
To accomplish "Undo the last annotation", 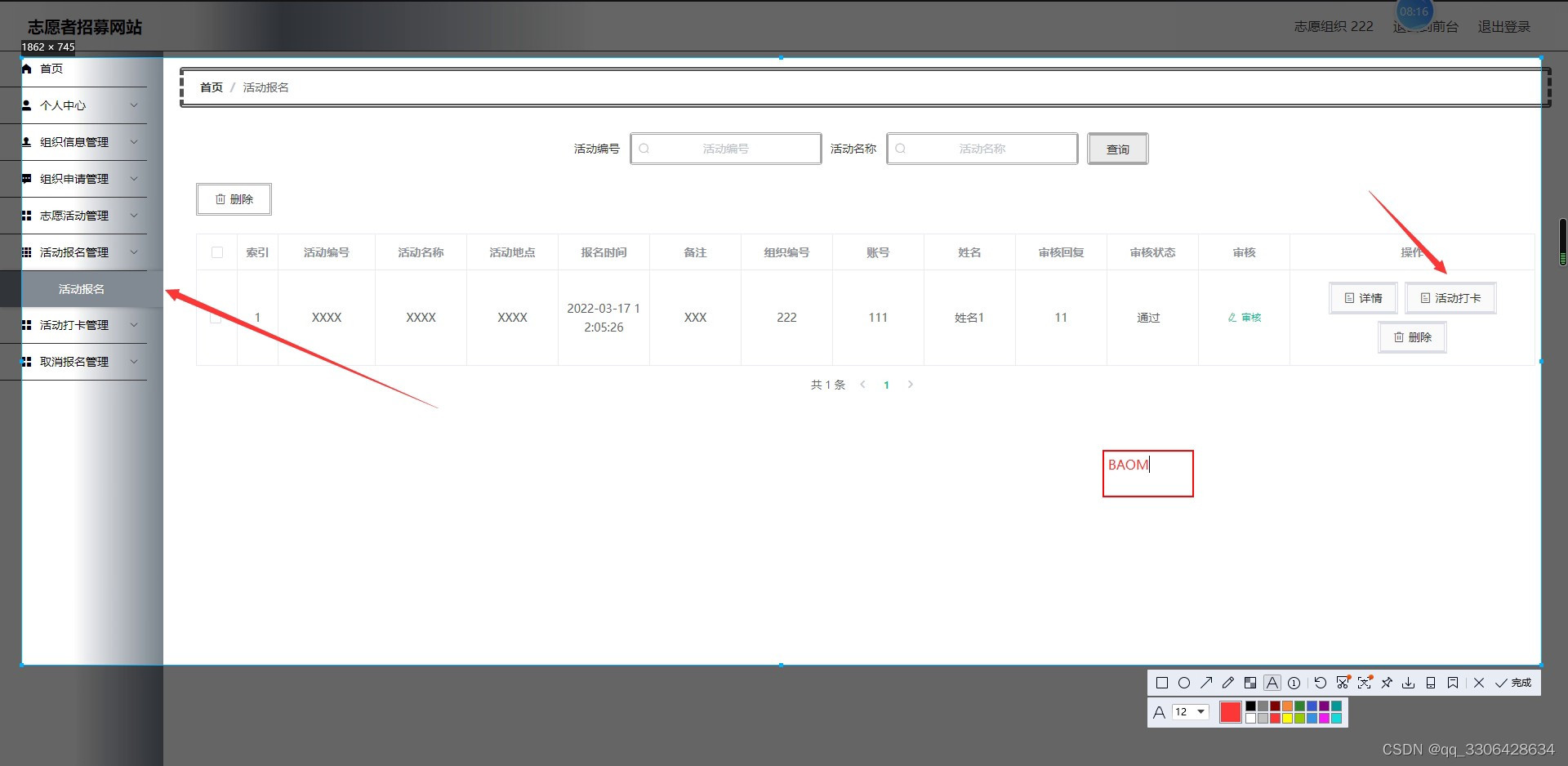I will point(1321,683).
